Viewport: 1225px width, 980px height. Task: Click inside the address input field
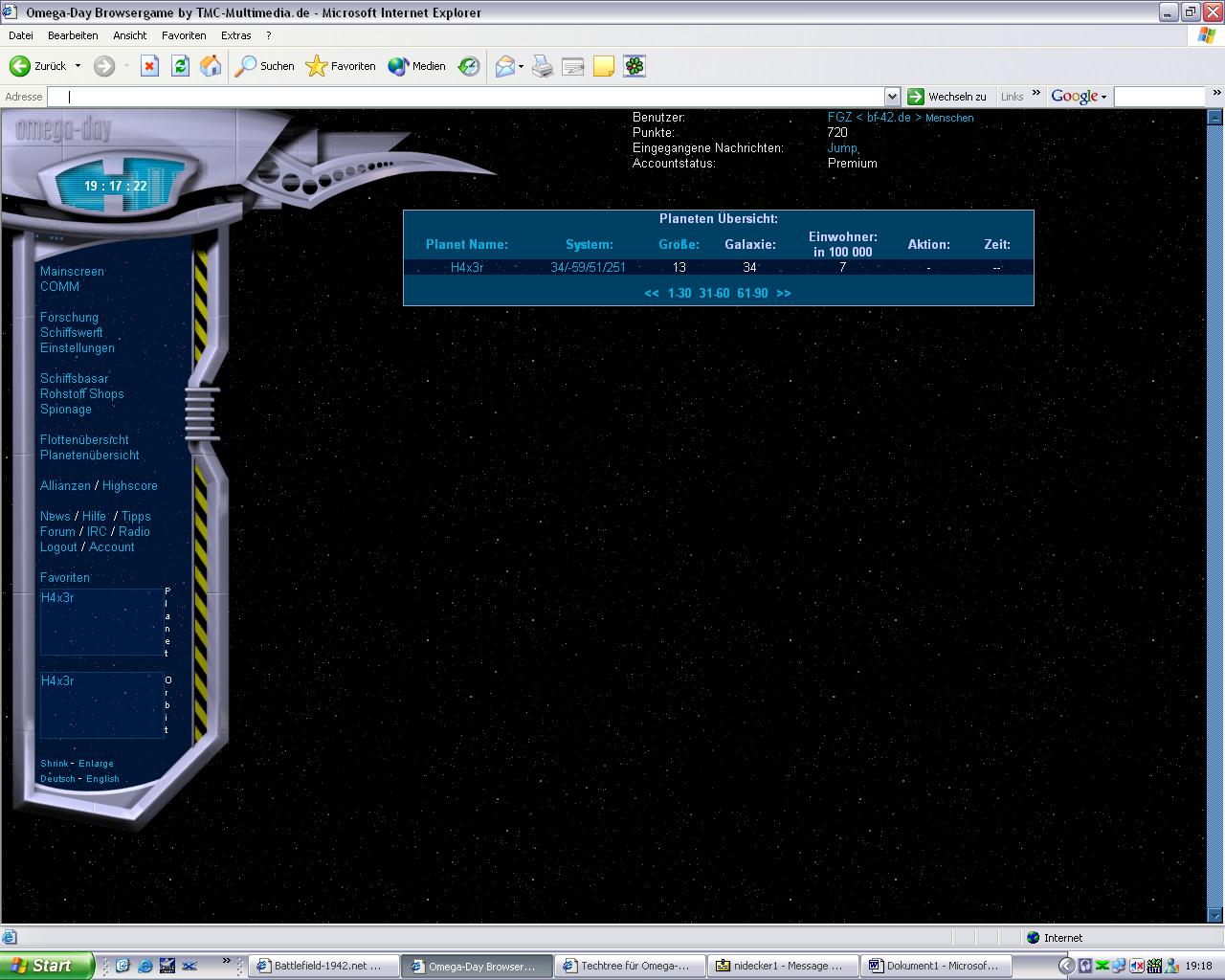tap(469, 97)
